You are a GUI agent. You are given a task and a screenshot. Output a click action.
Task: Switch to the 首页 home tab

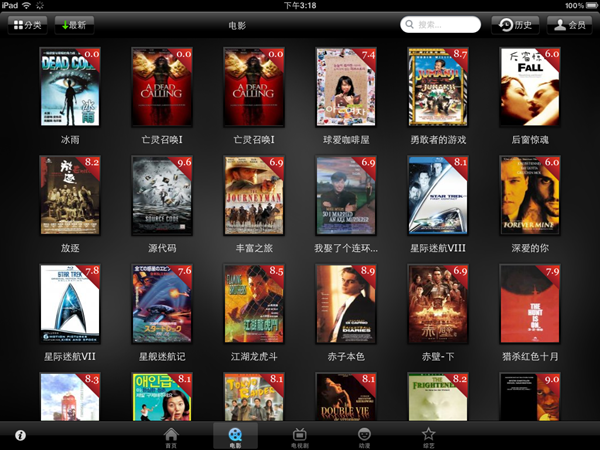(171, 437)
